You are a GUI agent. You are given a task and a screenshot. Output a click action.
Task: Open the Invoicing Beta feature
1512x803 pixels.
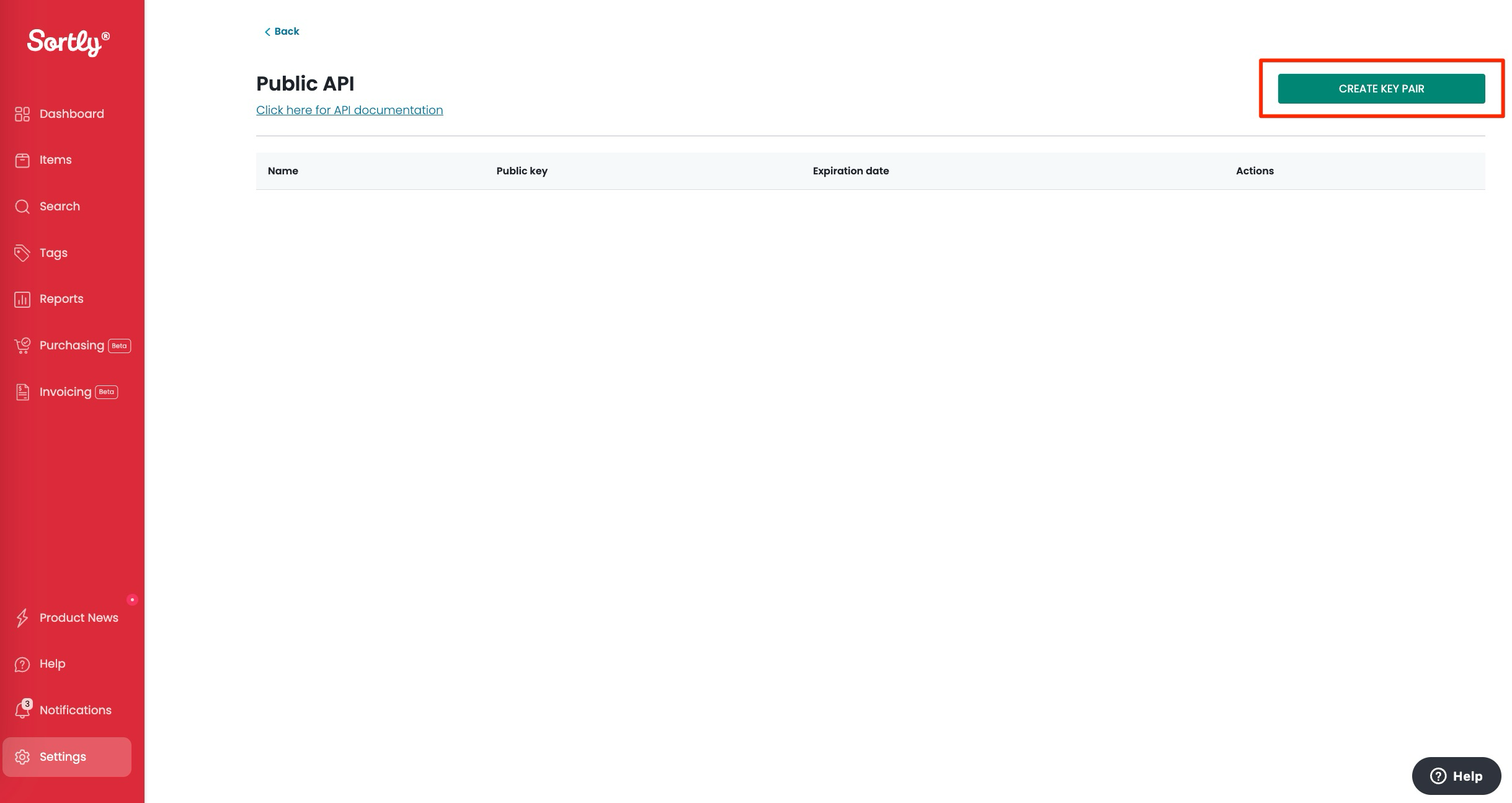pos(66,392)
